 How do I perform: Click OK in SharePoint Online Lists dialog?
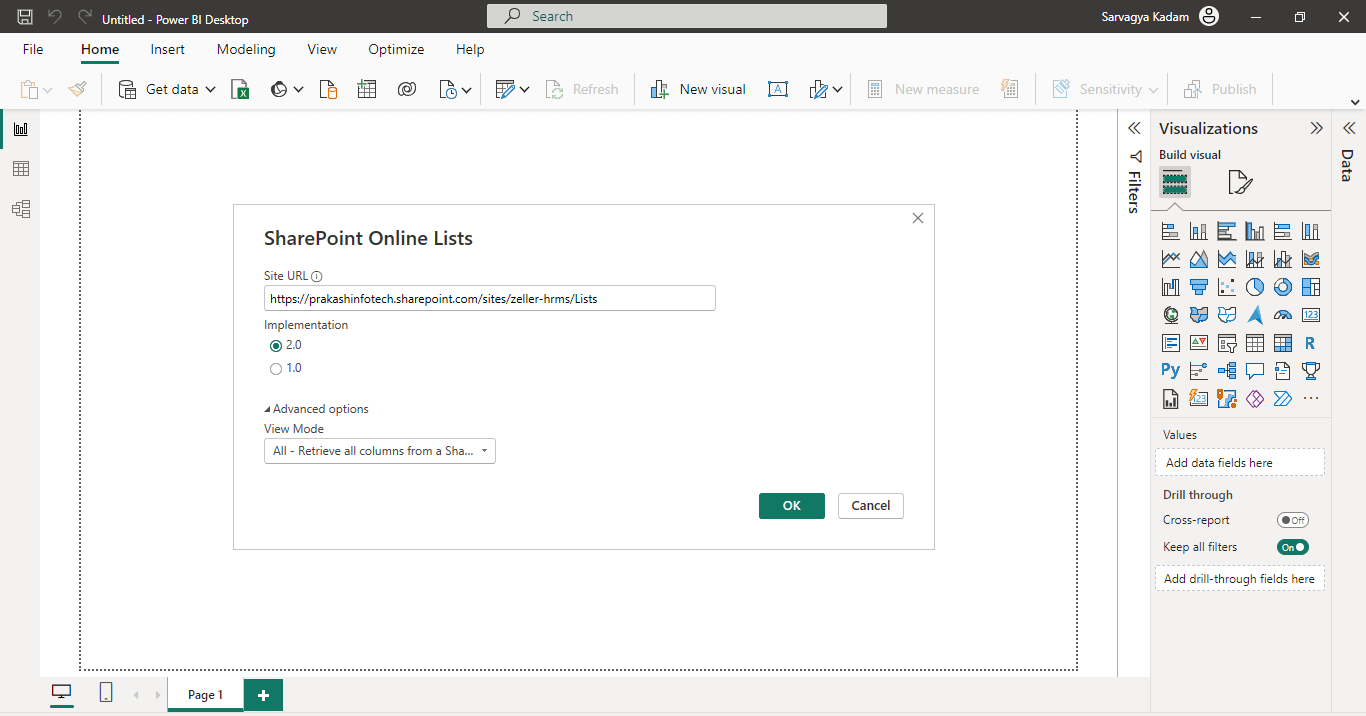tap(791, 506)
